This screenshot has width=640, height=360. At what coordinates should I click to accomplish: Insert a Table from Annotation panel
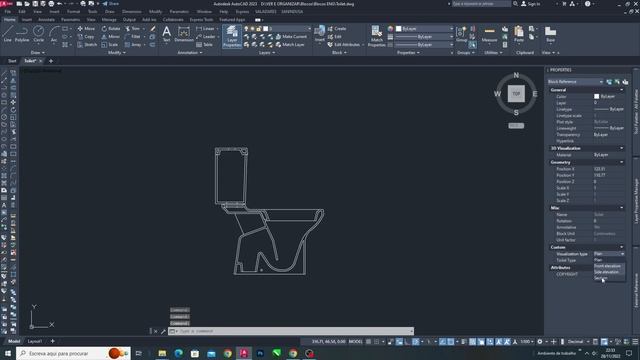(204, 45)
